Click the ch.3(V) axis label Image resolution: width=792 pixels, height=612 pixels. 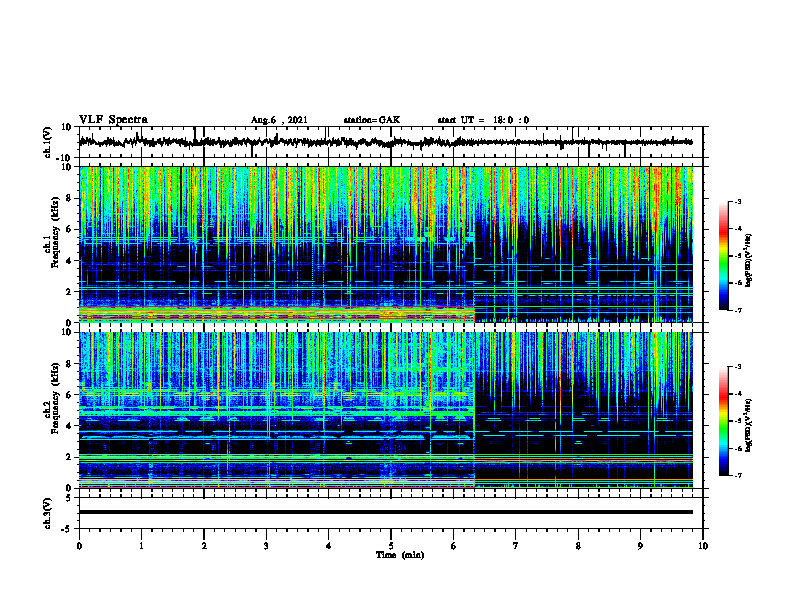pos(48,513)
